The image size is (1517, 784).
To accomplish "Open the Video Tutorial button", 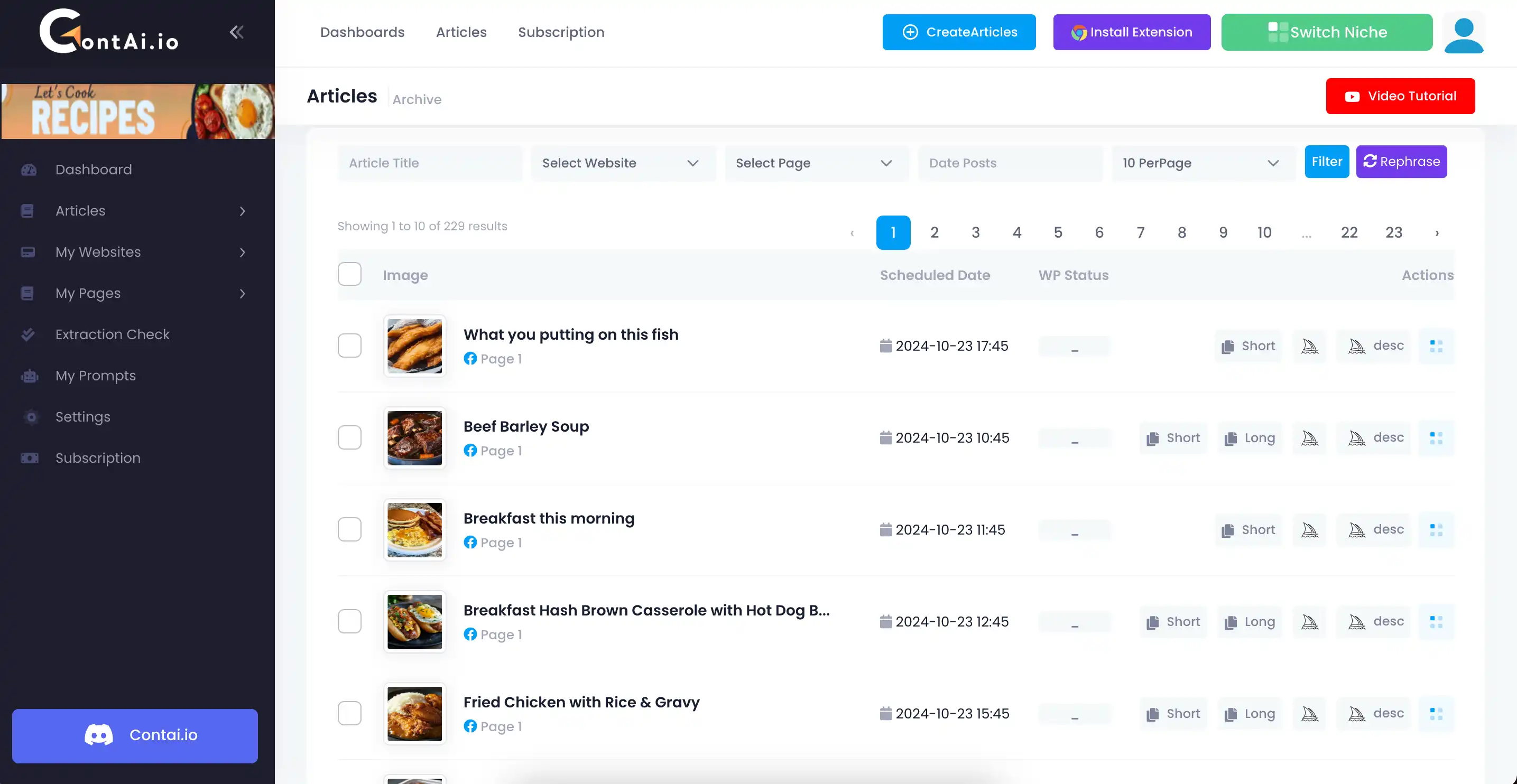I will coord(1400,96).
